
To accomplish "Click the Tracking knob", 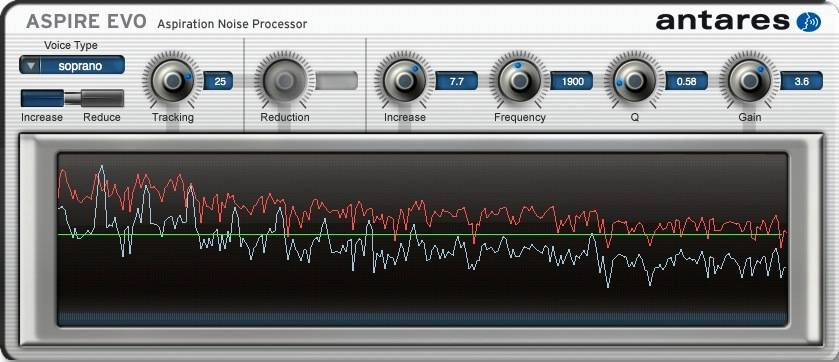I will click(172, 80).
